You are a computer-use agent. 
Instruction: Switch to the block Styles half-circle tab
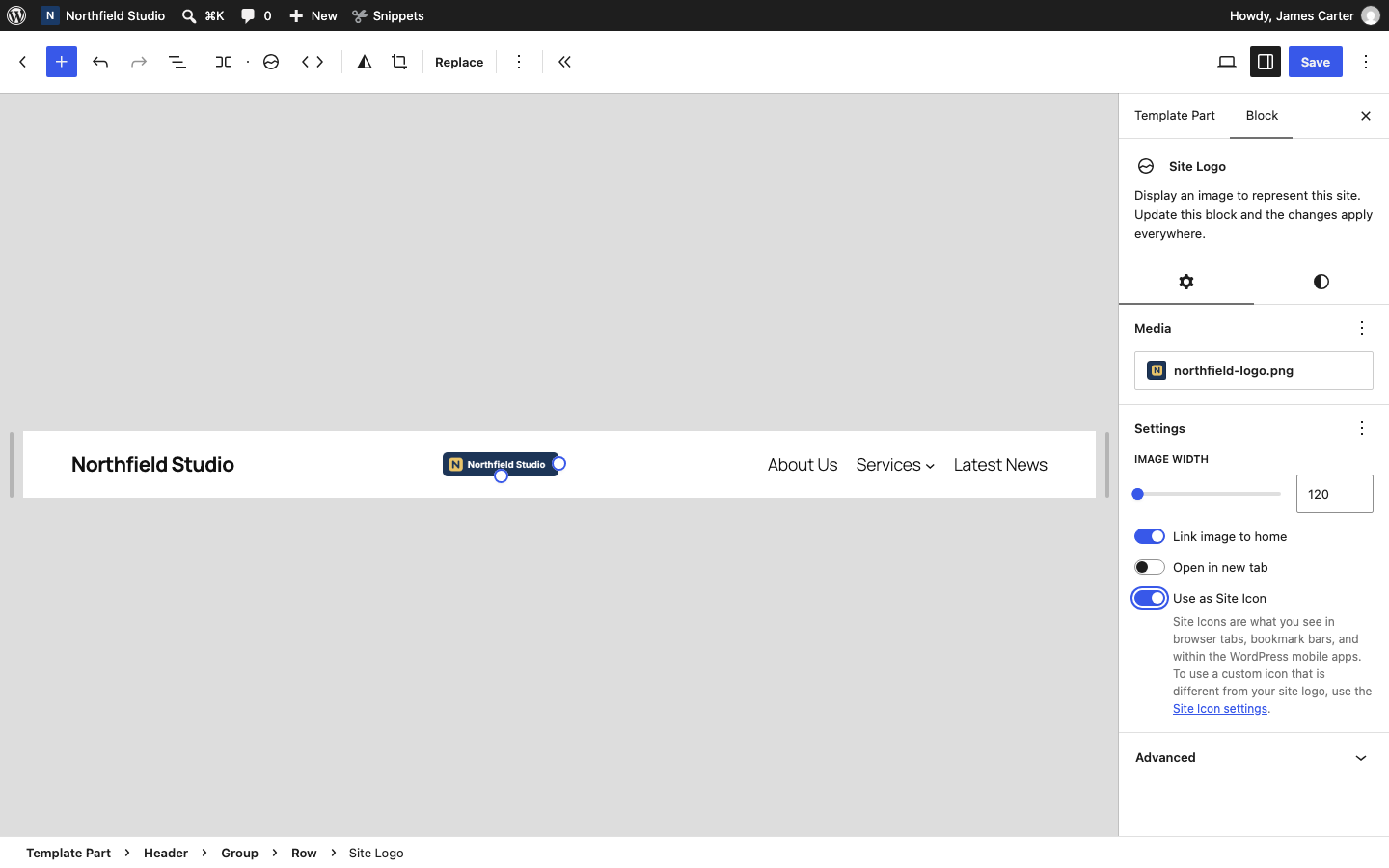coord(1321,282)
